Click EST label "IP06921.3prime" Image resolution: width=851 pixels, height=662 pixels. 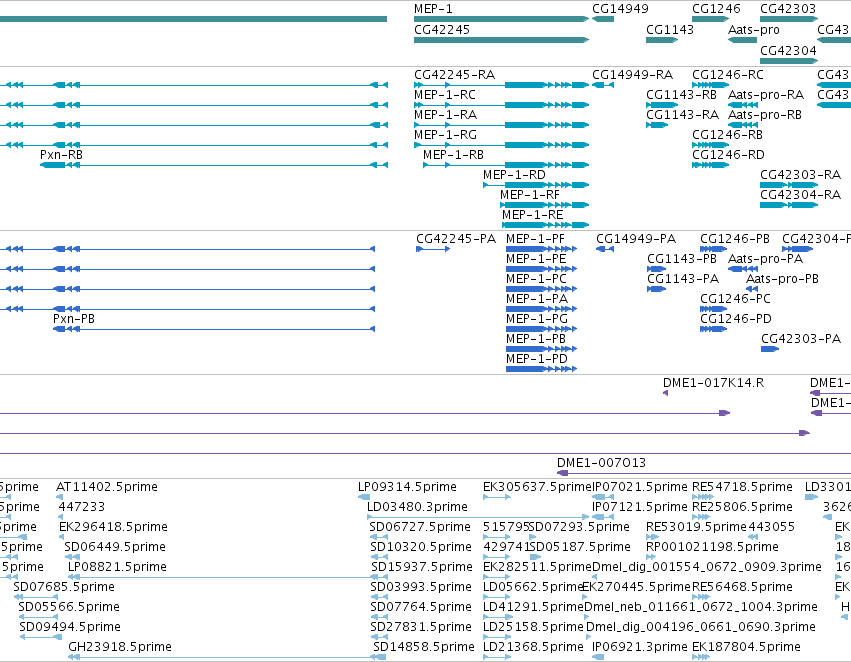[x=640, y=647]
